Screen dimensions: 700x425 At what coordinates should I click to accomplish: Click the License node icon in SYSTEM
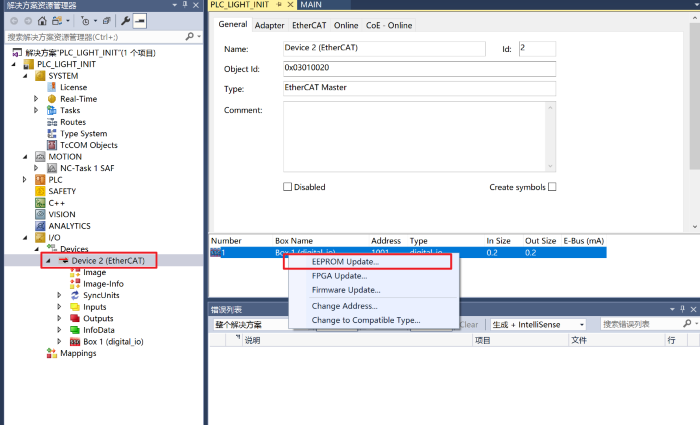[x=51, y=87]
